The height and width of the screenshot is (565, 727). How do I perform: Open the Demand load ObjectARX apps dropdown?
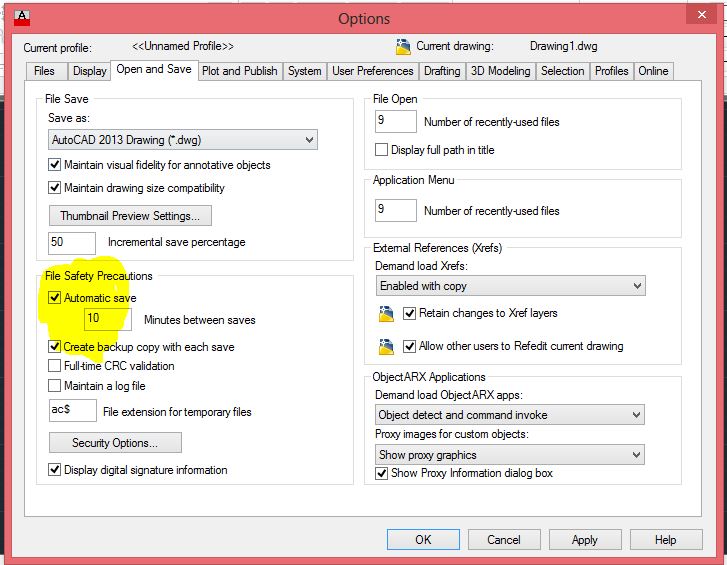[510, 415]
